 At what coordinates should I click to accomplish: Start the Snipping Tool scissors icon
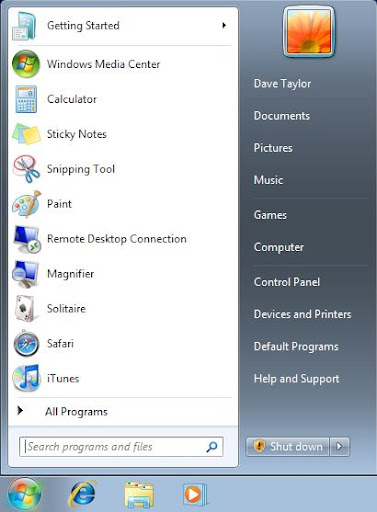point(26,169)
